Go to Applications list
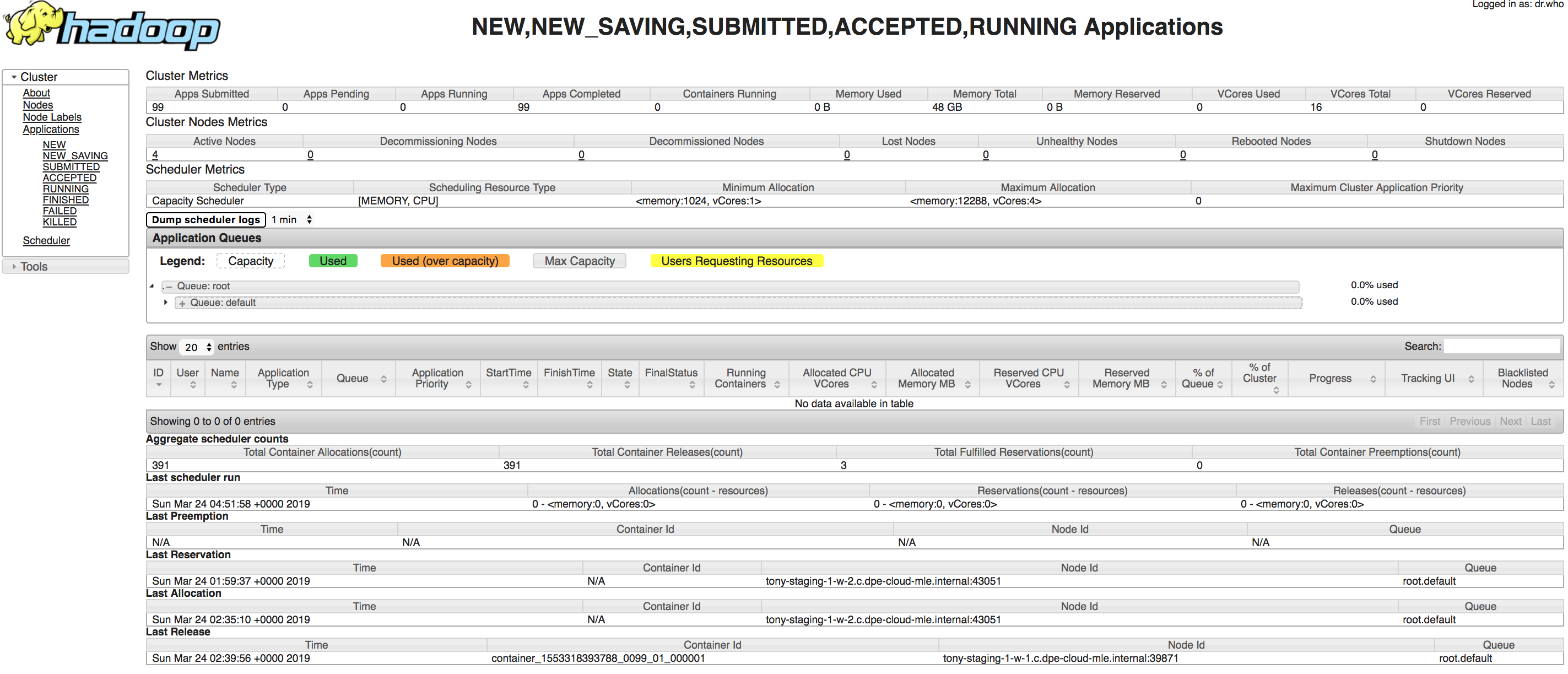 click(51, 129)
